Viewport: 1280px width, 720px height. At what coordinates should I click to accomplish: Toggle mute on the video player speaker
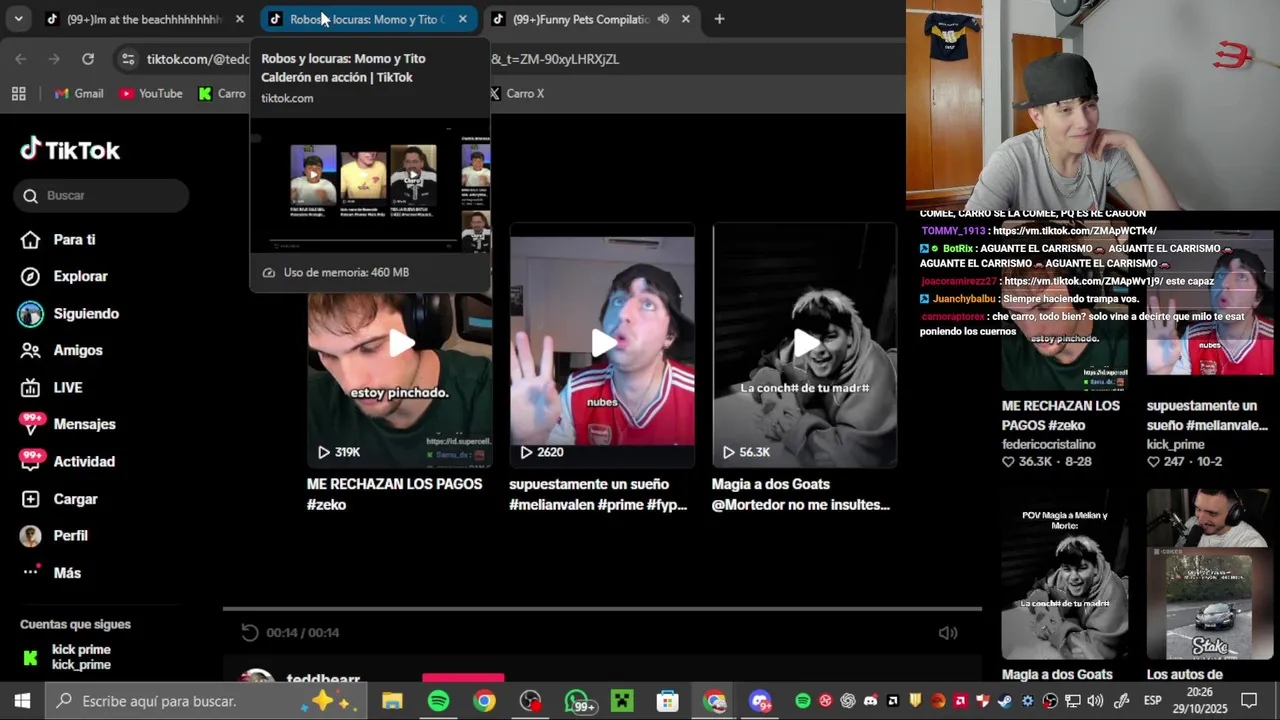tap(948, 633)
